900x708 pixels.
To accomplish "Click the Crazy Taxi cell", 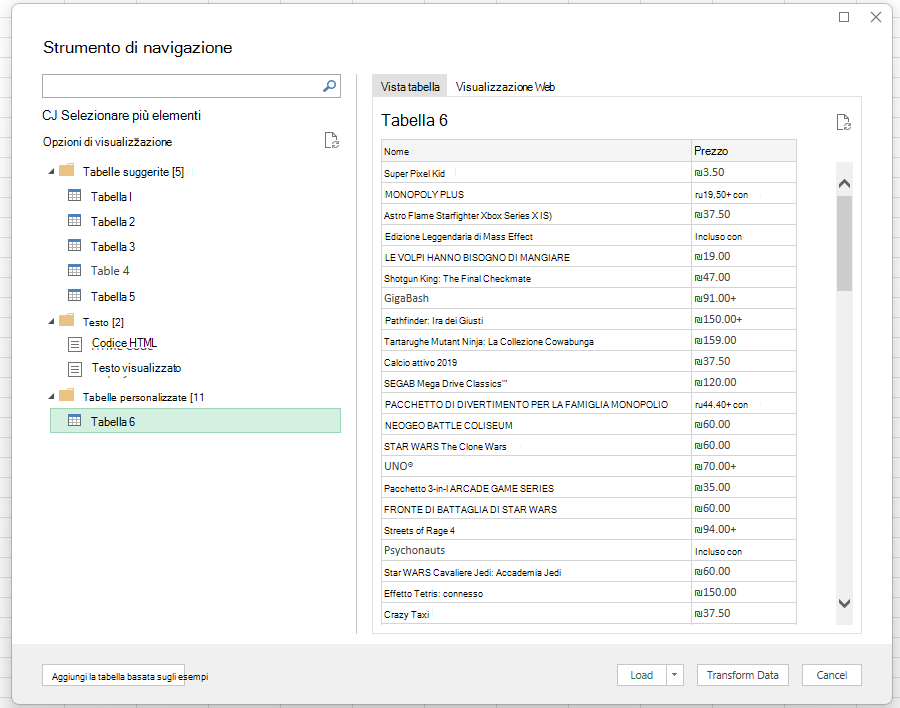I will click(536, 614).
